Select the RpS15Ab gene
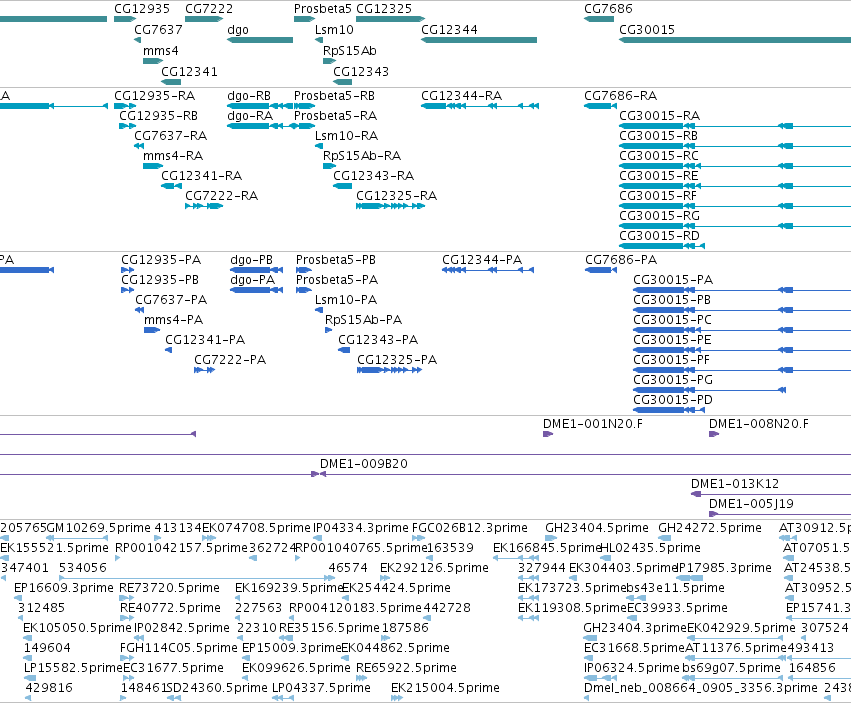Viewport: 851px width, 703px height. click(x=329, y=61)
